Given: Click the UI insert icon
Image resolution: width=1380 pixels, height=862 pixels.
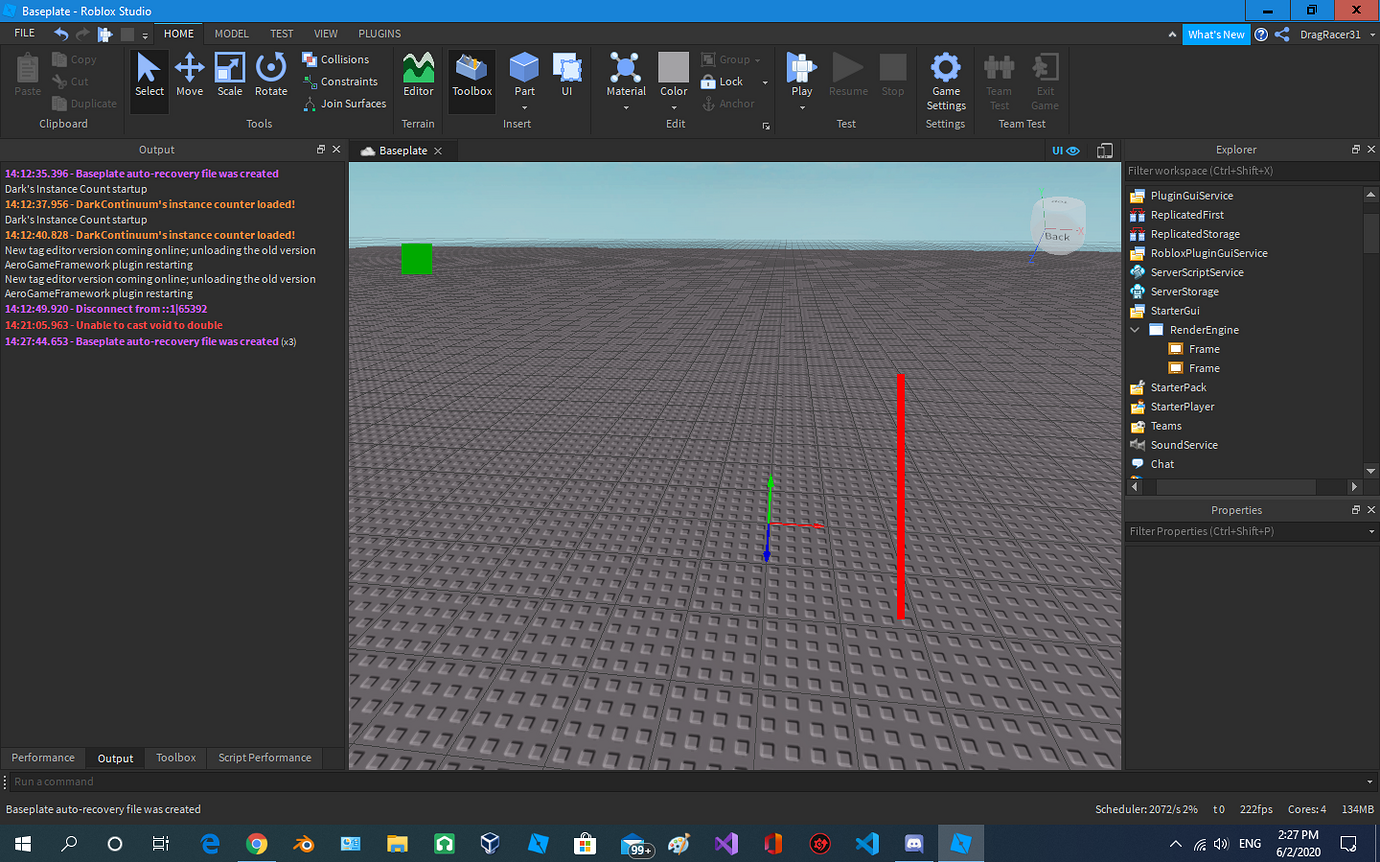Looking at the screenshot, I should point(567,76).
